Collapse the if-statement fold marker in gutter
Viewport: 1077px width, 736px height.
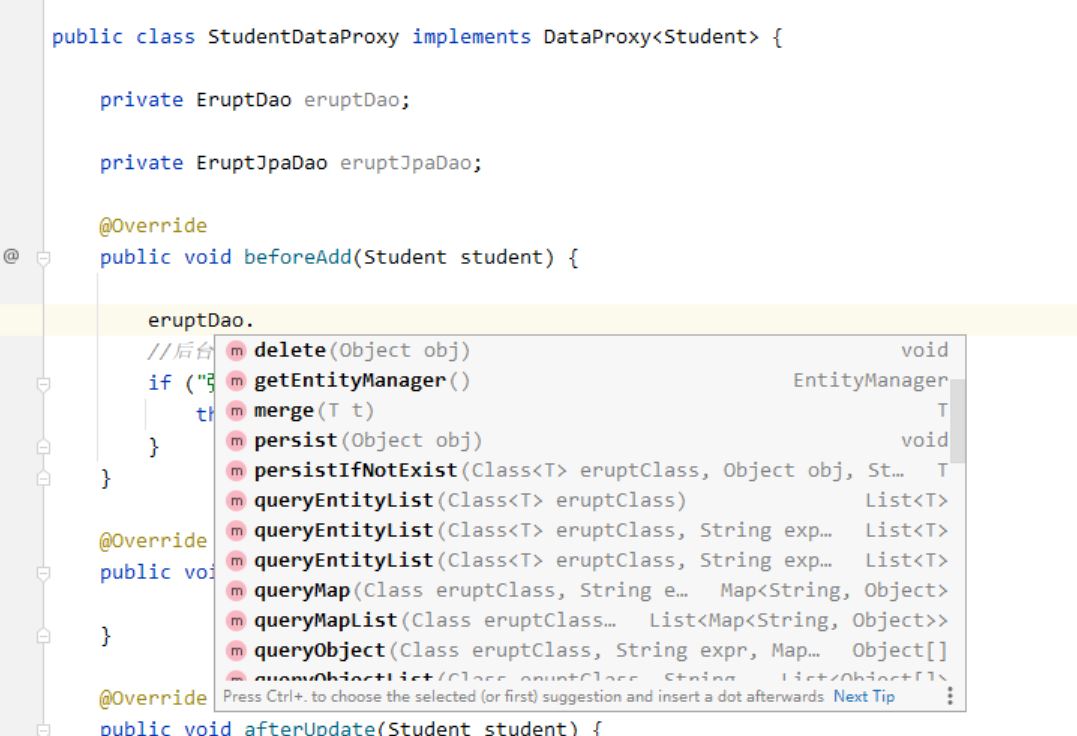(43, 383)
